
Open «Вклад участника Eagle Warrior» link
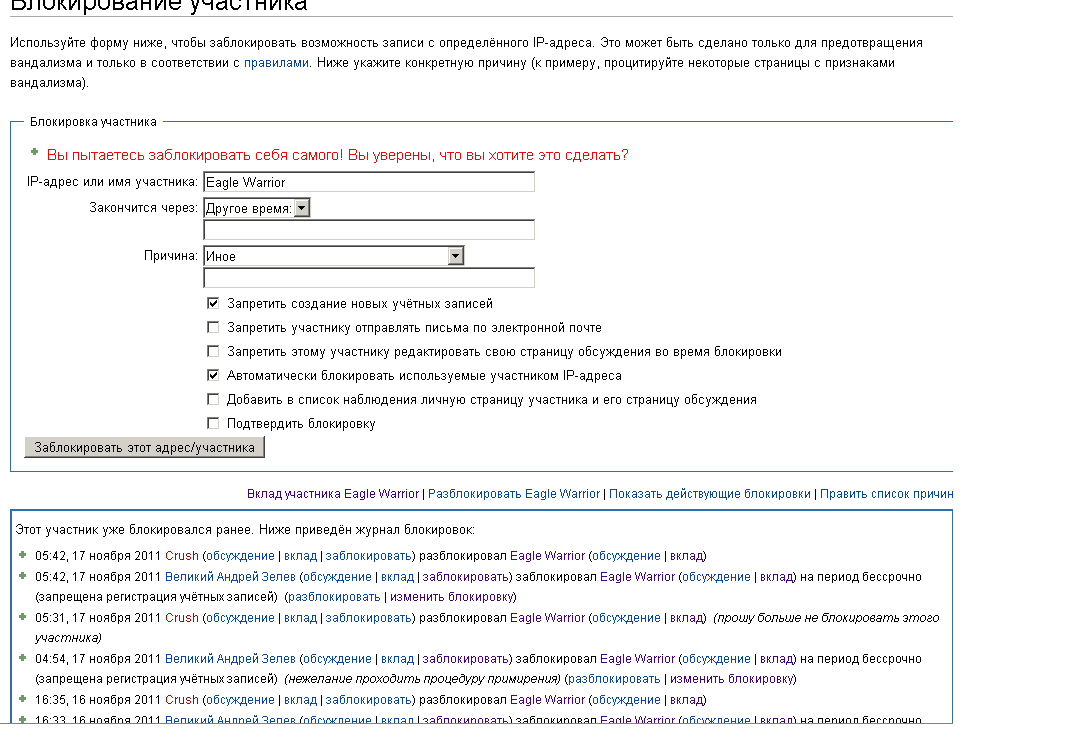333,494
